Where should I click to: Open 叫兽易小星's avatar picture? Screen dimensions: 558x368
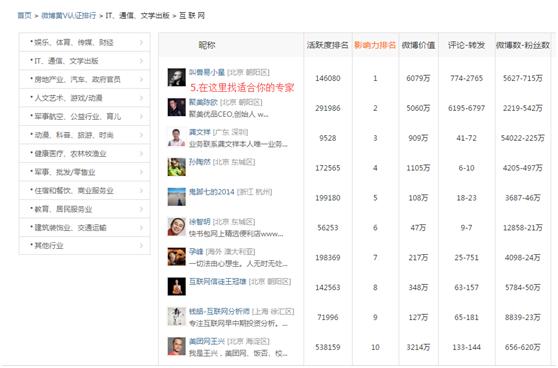177,78
